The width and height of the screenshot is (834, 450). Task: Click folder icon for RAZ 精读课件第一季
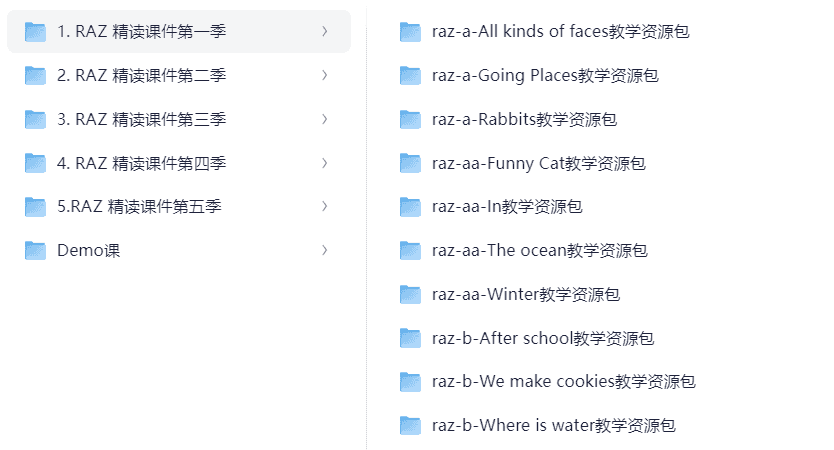36,32
